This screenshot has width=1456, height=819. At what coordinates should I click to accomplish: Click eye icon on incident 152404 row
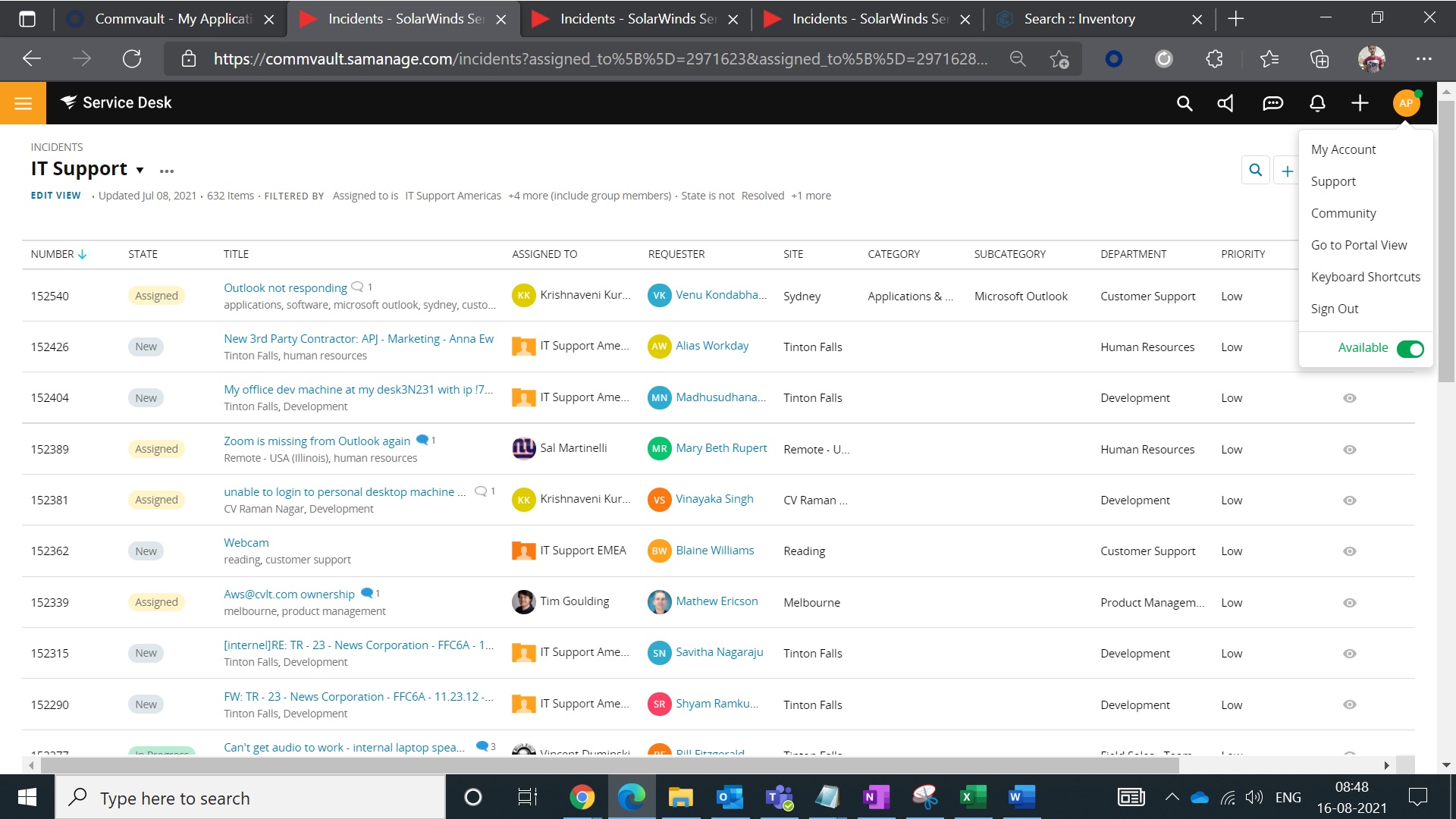(1349, 398)
